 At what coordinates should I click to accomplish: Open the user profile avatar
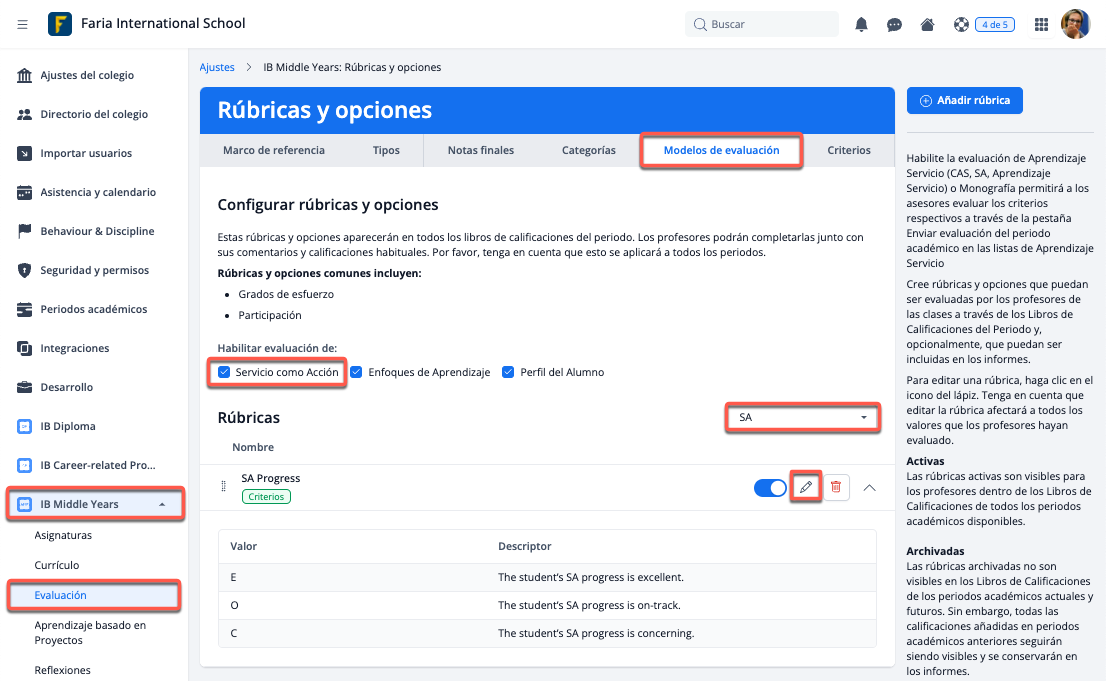1075,24
